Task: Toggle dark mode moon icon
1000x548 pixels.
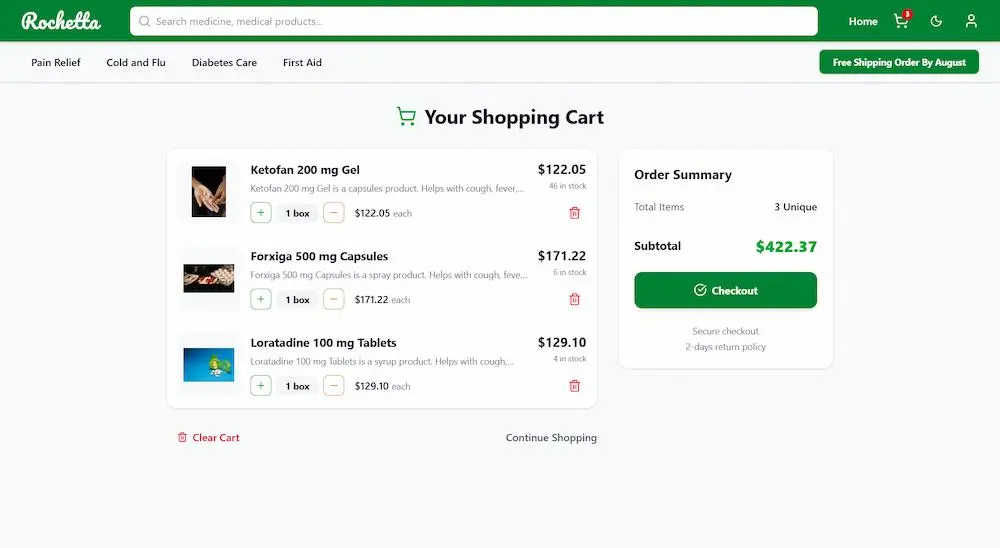Action: [x=936, y=21]
